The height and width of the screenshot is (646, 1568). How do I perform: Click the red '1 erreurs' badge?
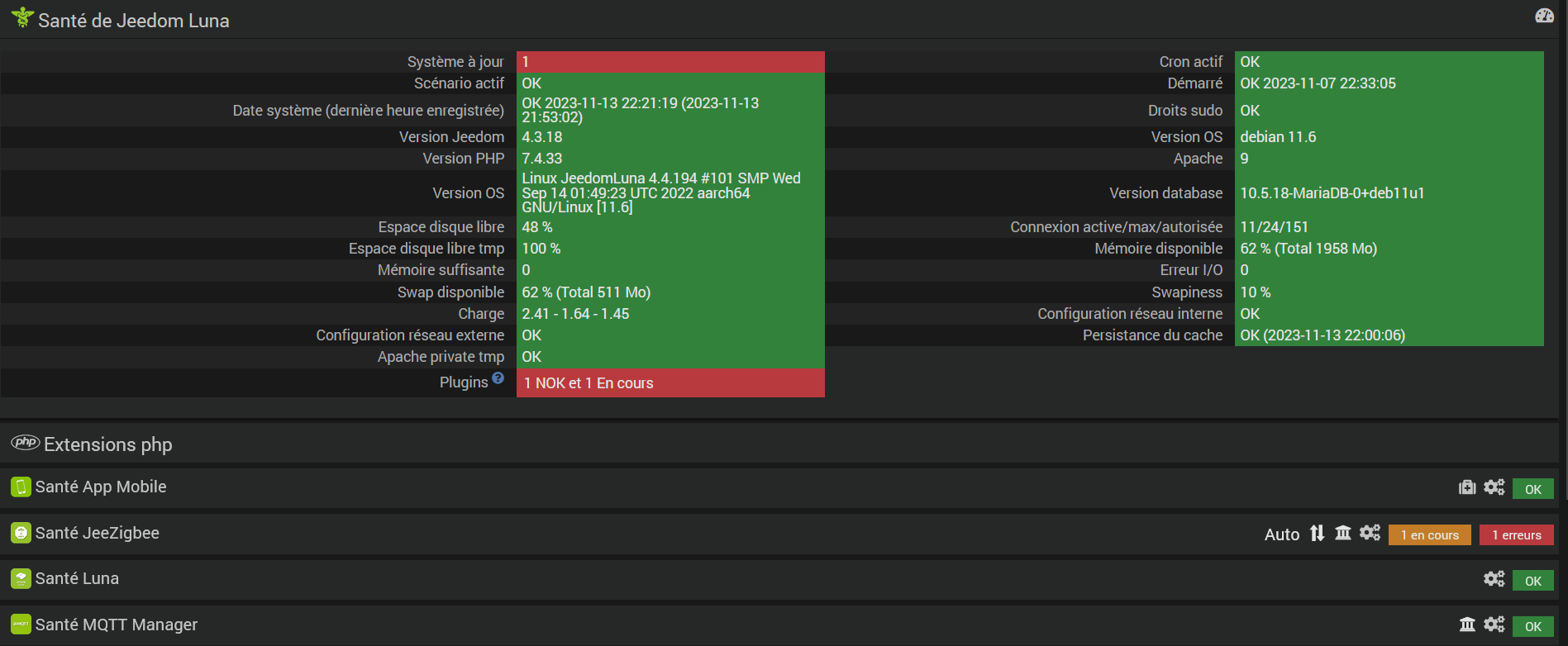coord(1516,535)
